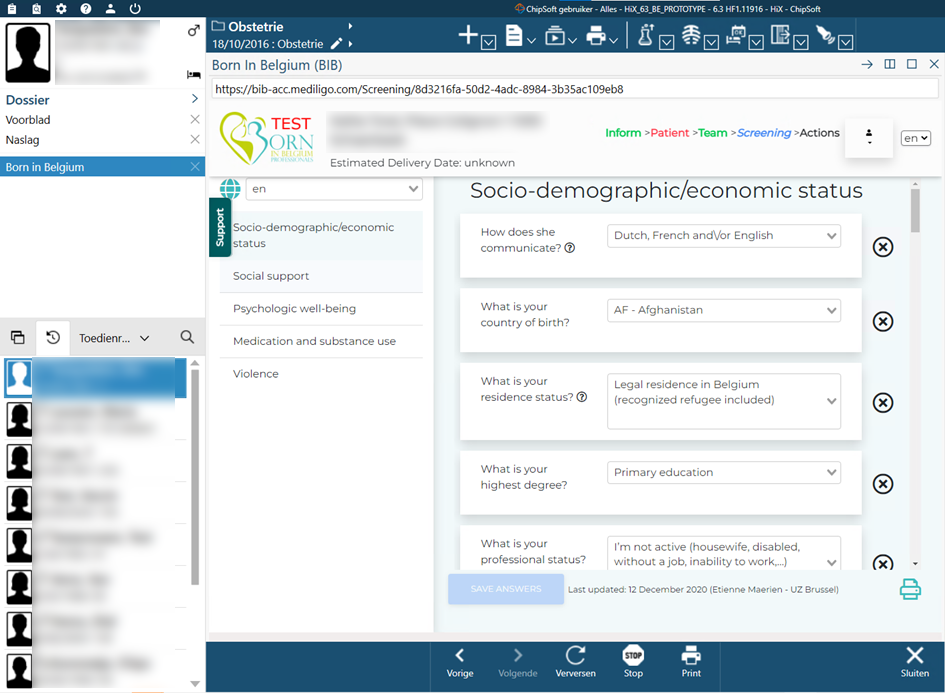The width and height of the screenshot is (945, 693).
Task: Open dropdown arrow next to document icon
Action: click(x=531, y=41)
